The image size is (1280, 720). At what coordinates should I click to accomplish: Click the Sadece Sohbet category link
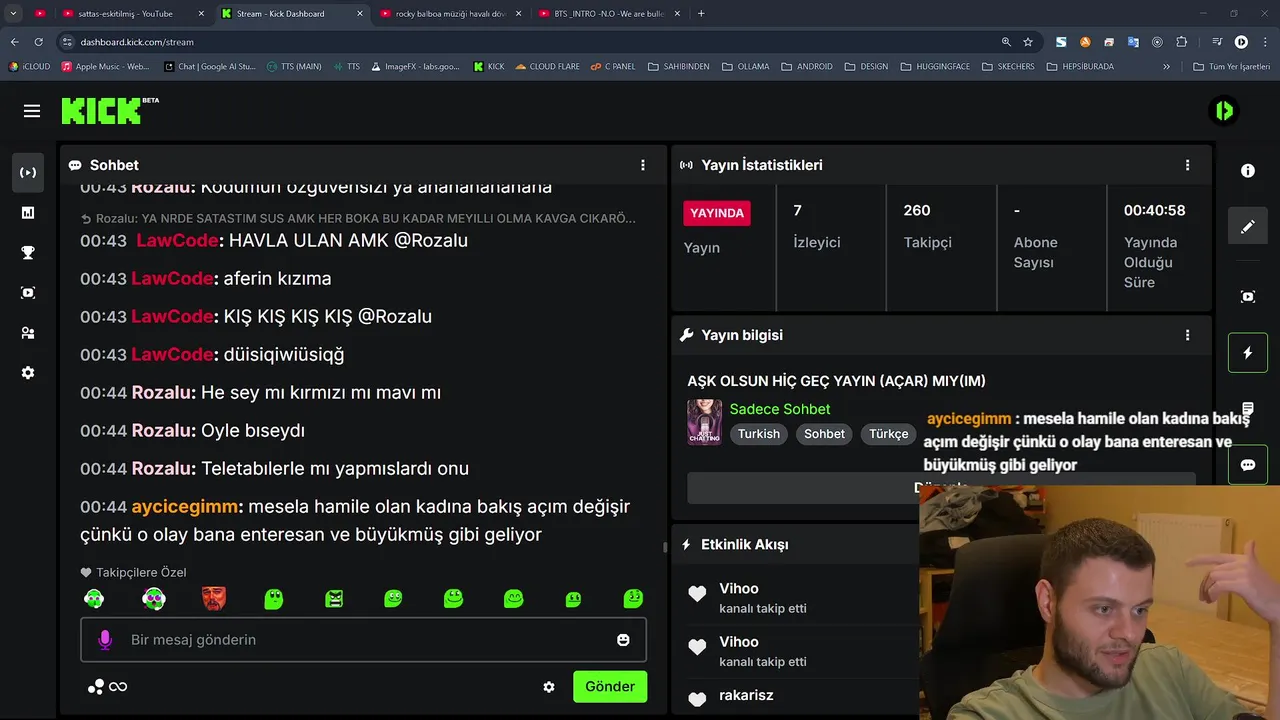(780, 409)
